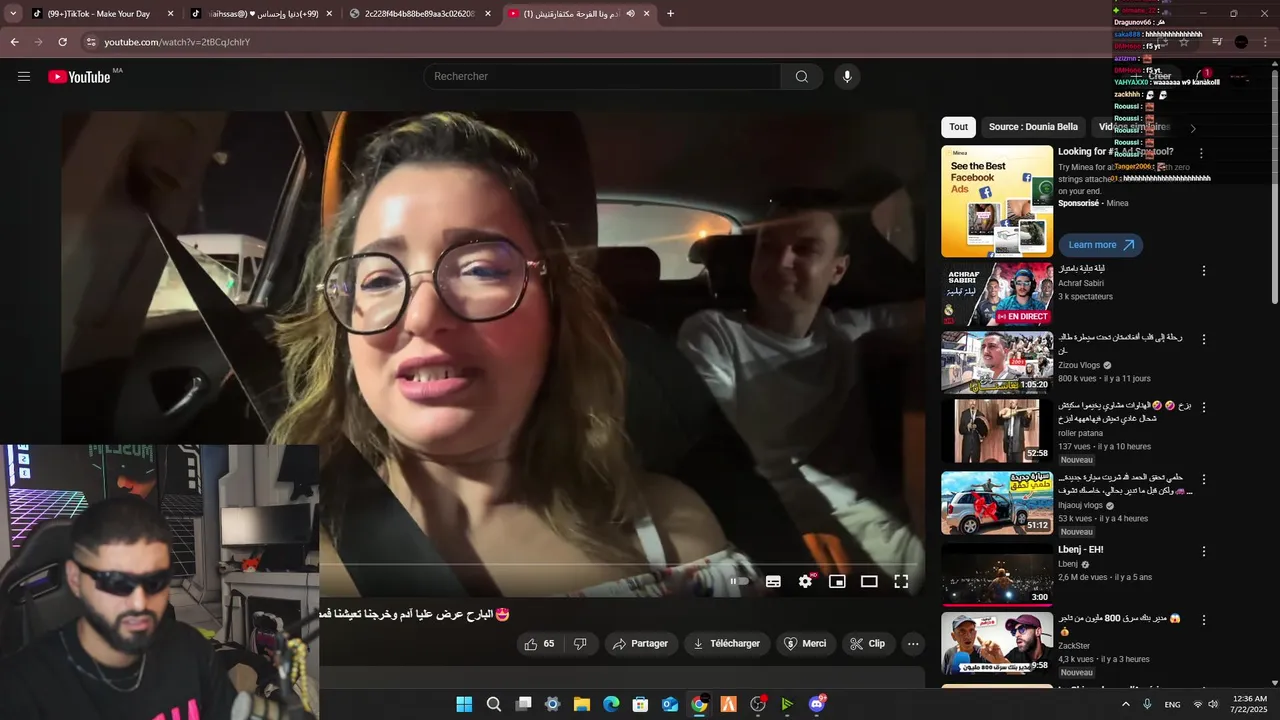Open options for Zizou Vlogs video
The image size is (1280, 720).
coord(1204,339)
